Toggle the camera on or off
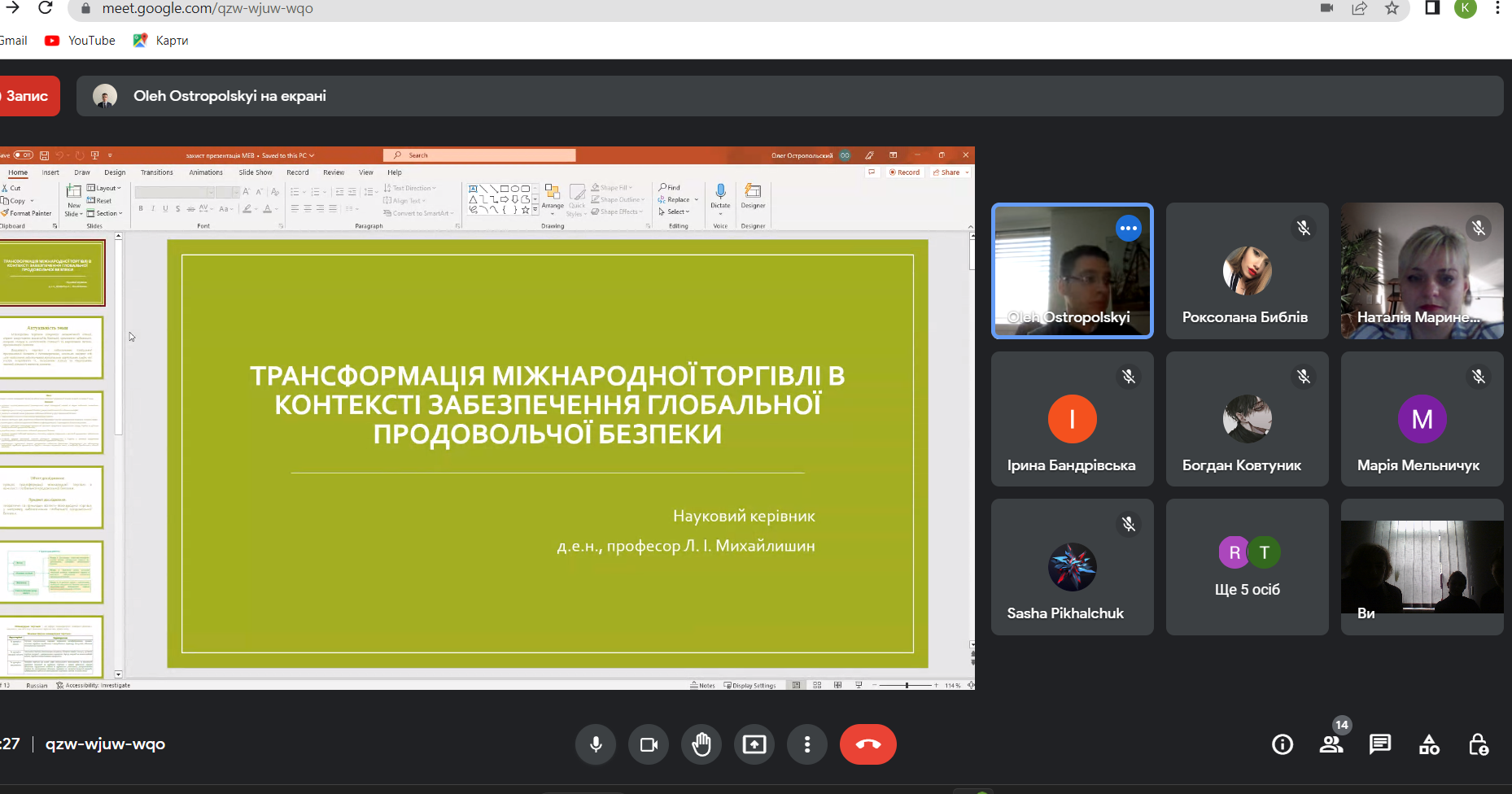Screen dimensions: 1512x794 [x=649, y=744]
